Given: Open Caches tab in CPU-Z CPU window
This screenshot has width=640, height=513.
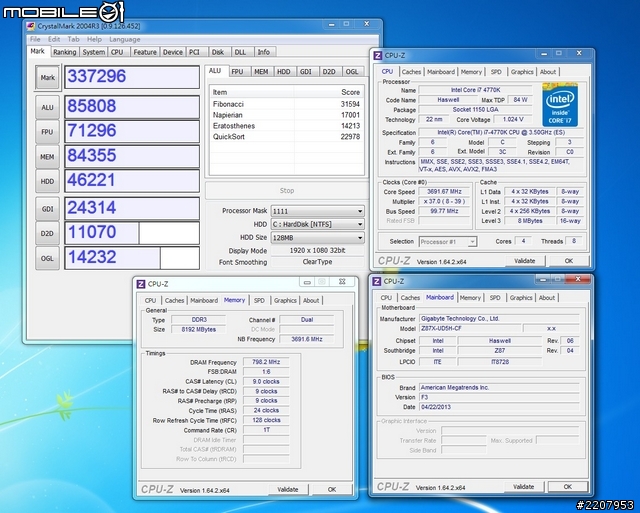Looking at the screenshot, I should tap(411, 72).
